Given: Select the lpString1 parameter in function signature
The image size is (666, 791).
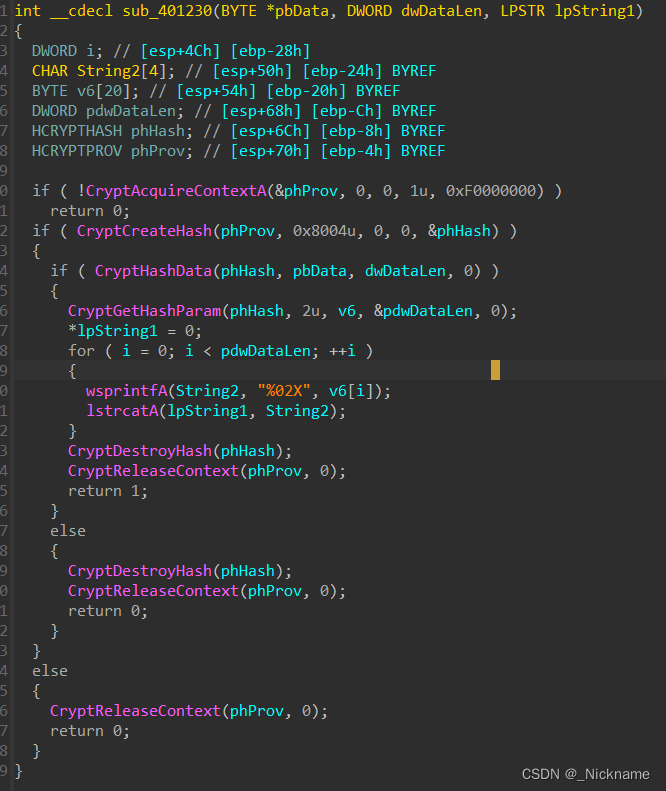Looking at the screenshot, I should click(x=594, y=11).
